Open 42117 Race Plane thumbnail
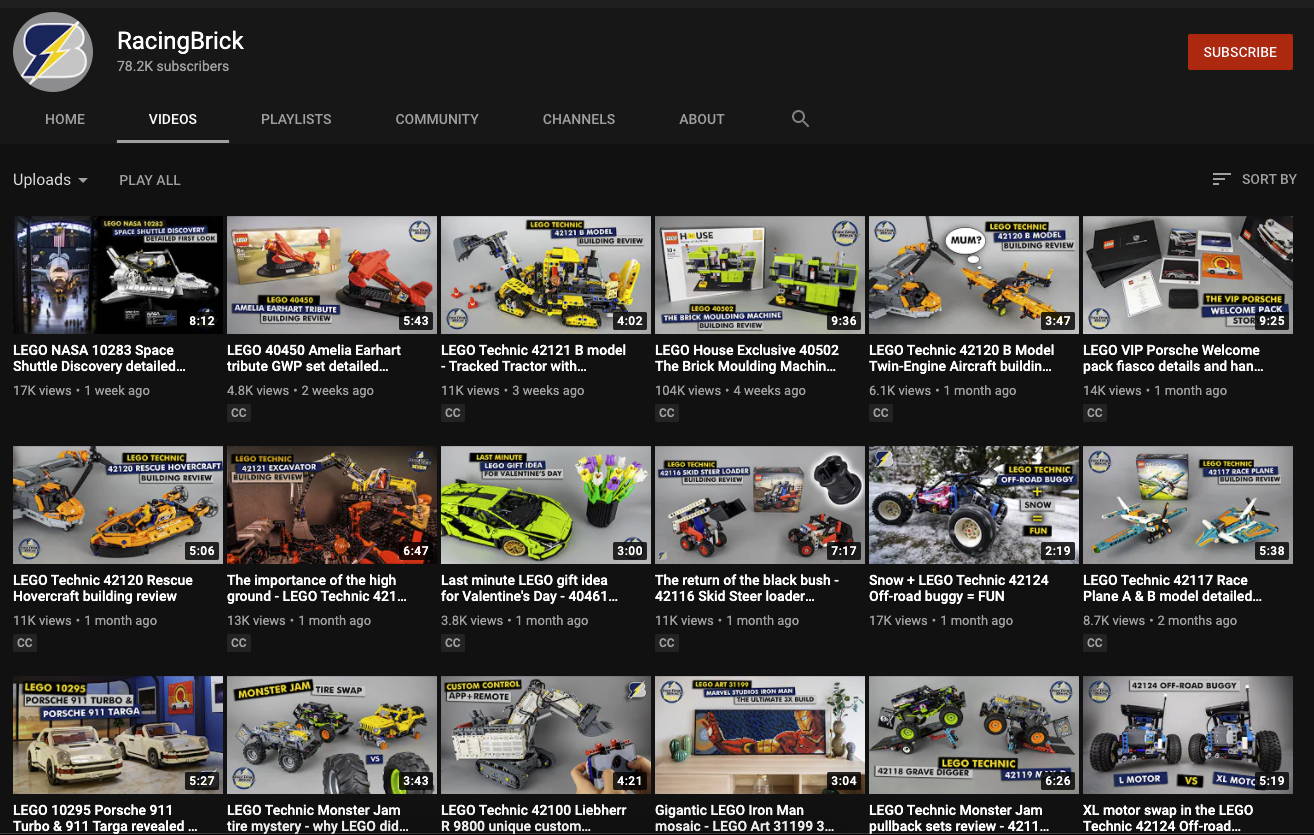The width and height of the screenshot is (1314, 835). [1188, 505]
